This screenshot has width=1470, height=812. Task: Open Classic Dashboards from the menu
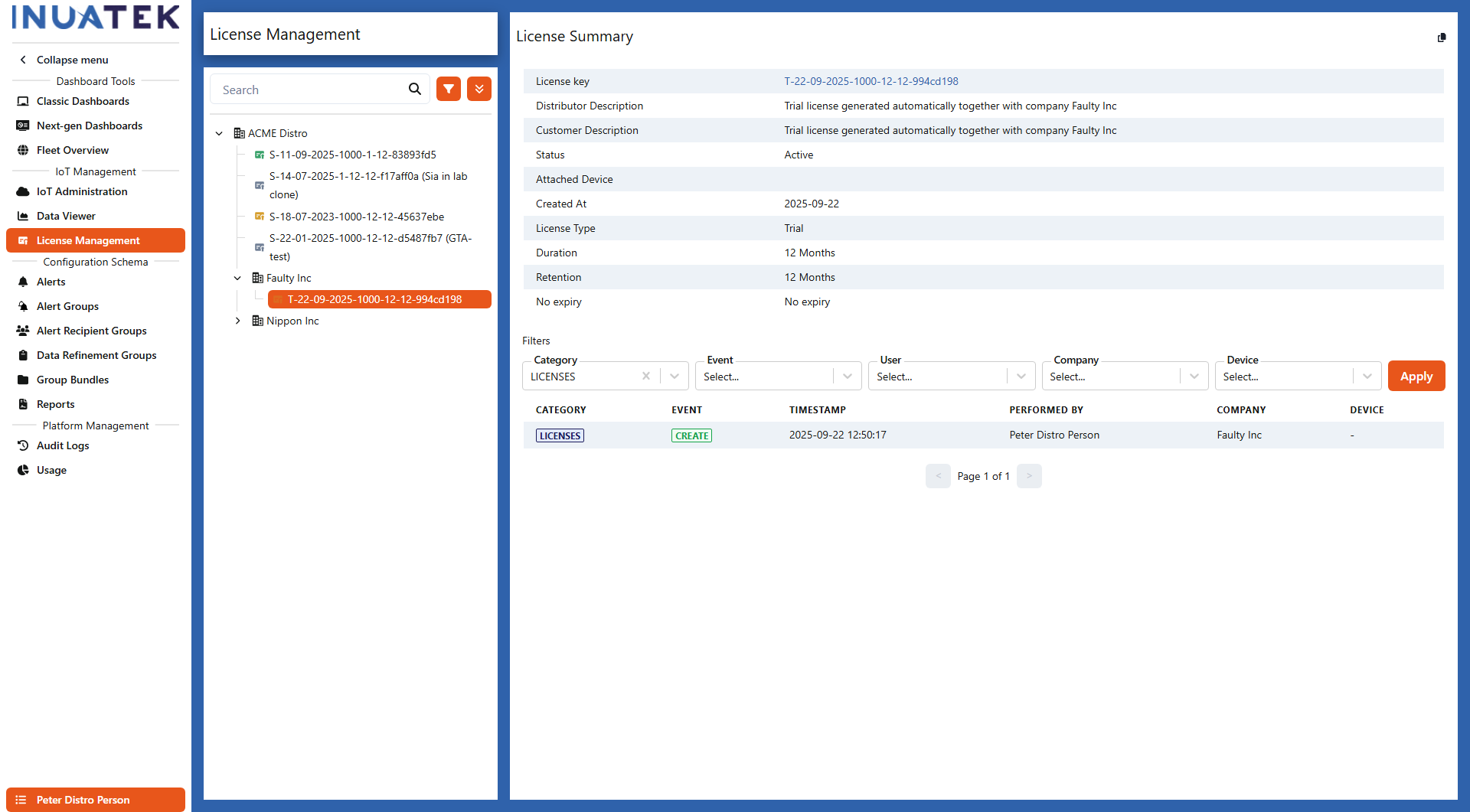(82, 101)
